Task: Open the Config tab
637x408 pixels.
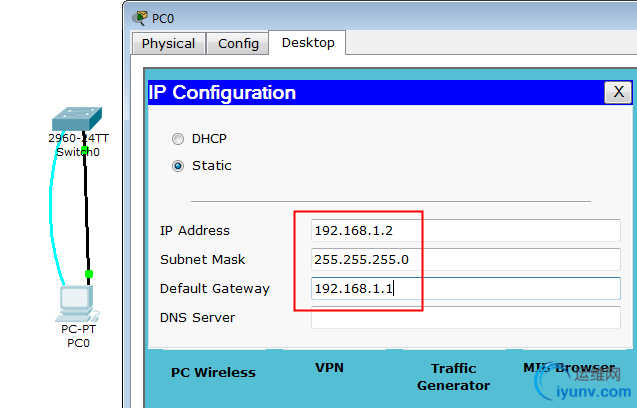Action: tap(238, 43)
